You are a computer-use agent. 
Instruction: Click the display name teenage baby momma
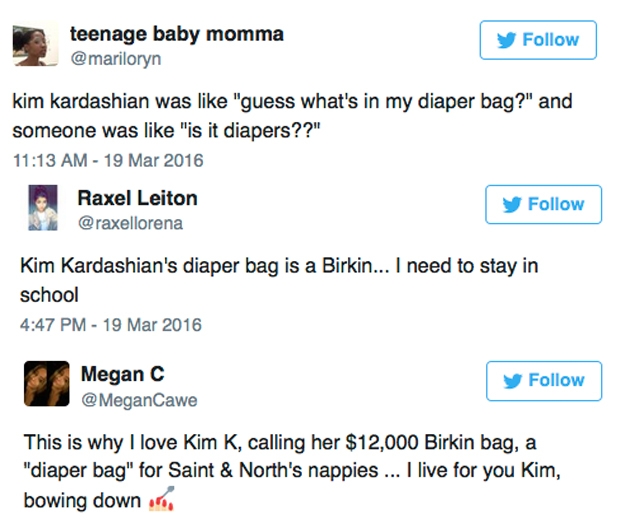[177, 34]
